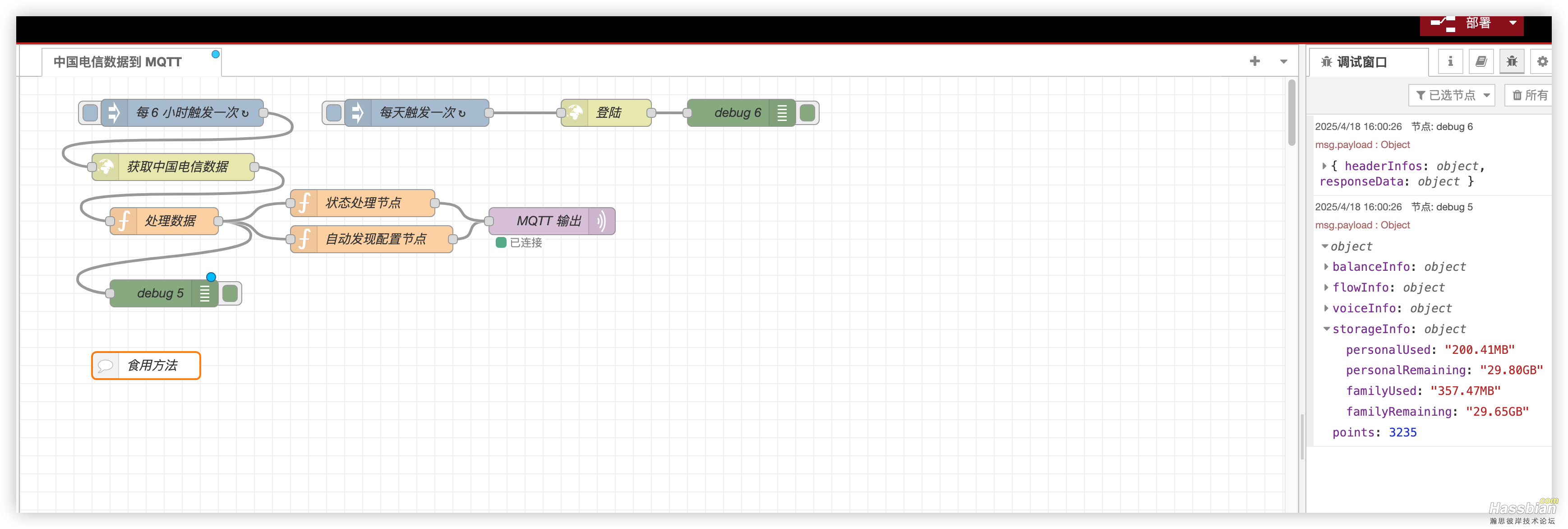
Task: Click the canvas vertical scrollbar thumb
Action: tap(1291, 113)
